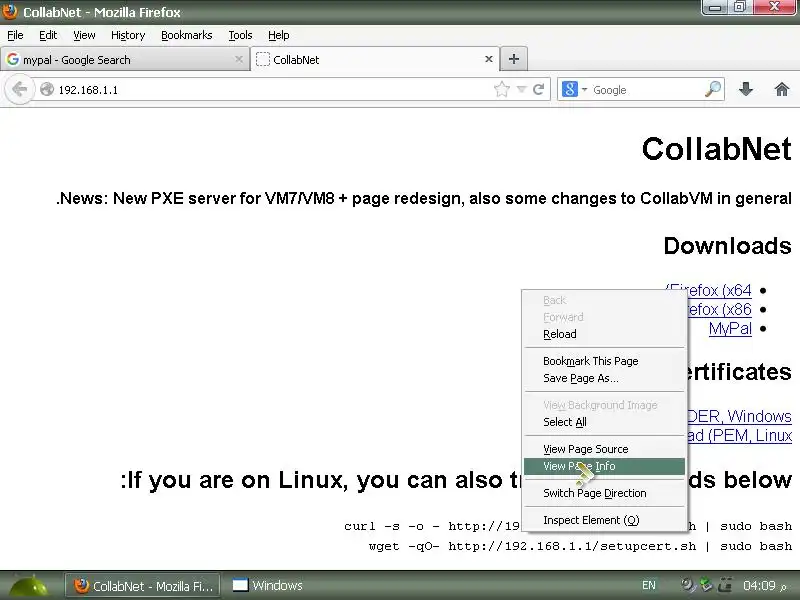Open a new tab with plus button
800x600 pixels.
[514, 59]
